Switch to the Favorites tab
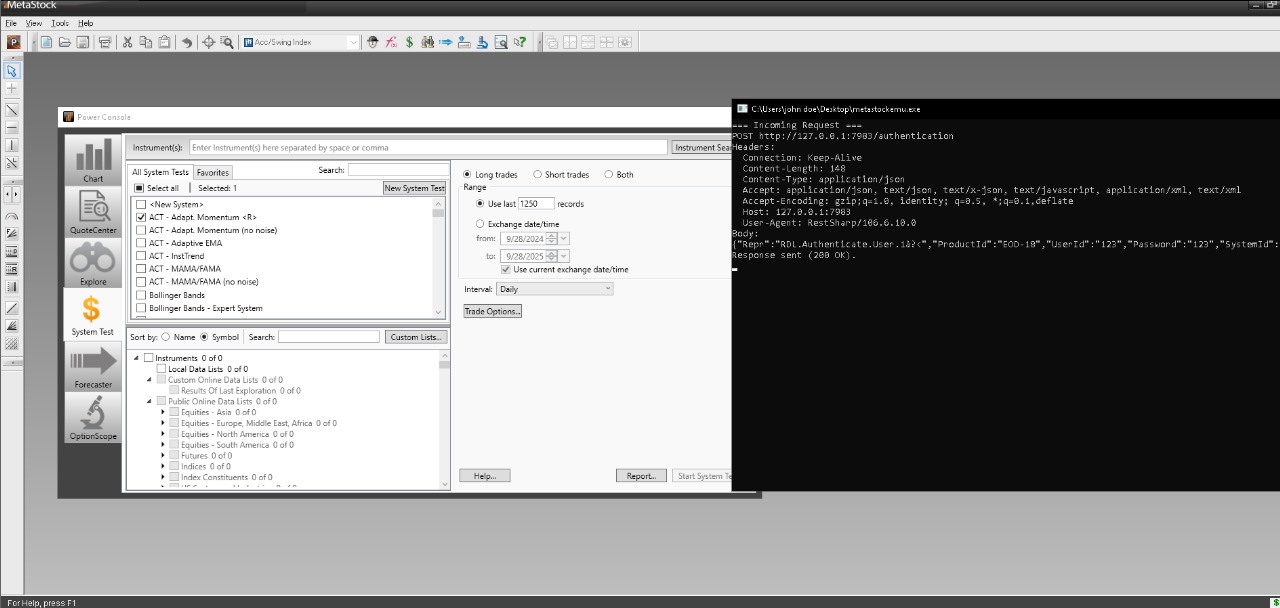1280x608 pixels. pos(212,173)
